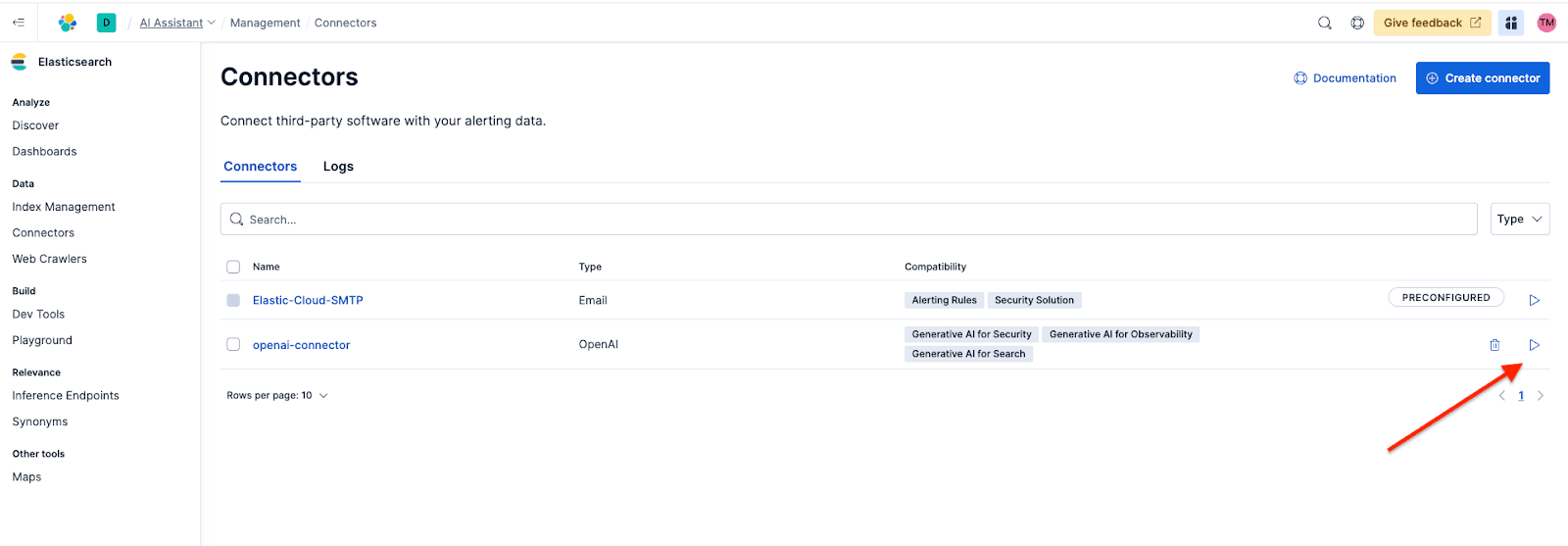Open the AI Assistant header icon
1568x546 pixels.
(x=1511, y=23)
